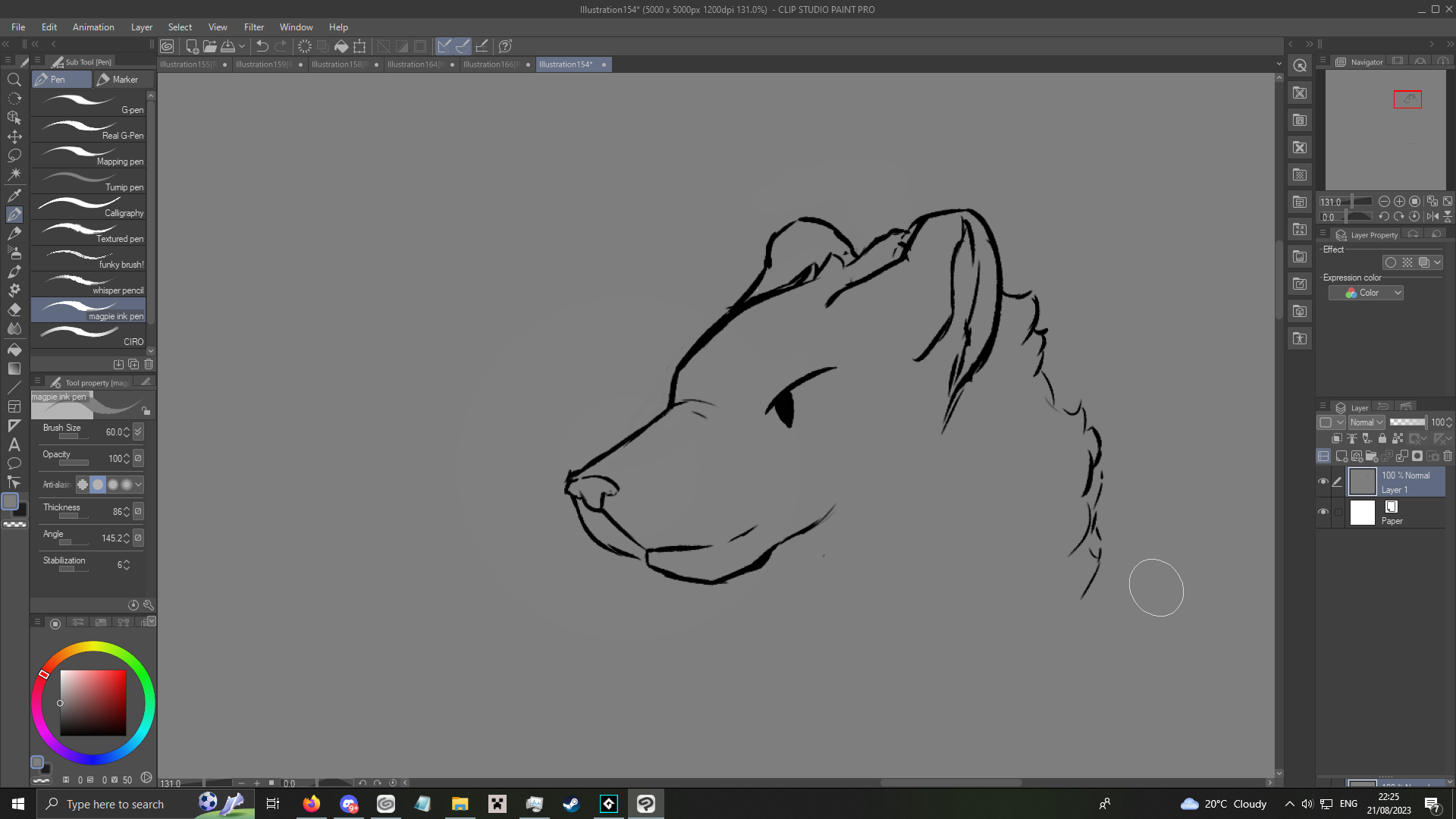Toggle the magpie ink pen lock icon
1456x819 pixels.
coord(146,410)
